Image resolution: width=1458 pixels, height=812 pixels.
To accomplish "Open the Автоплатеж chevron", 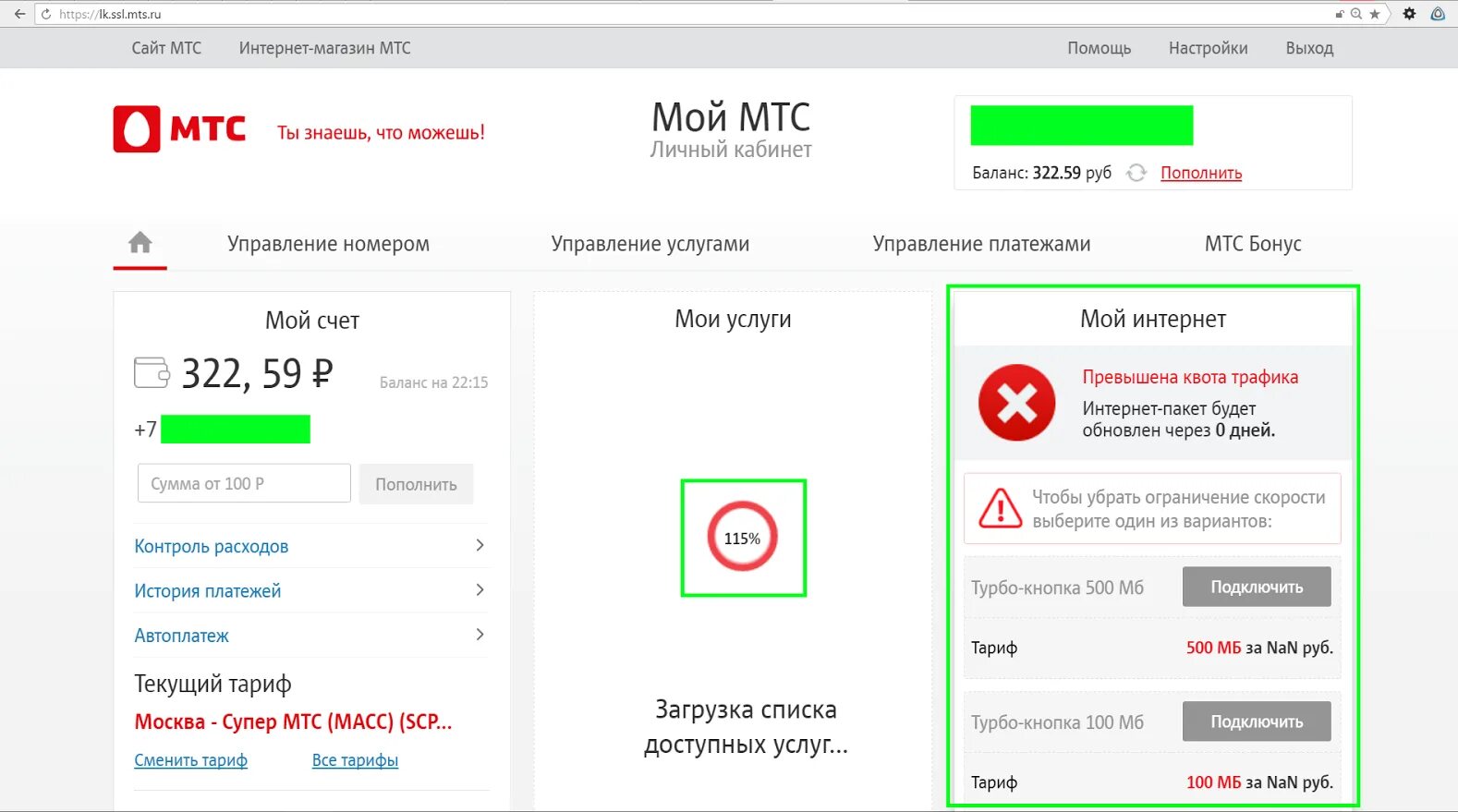I will pyautogui.click(x=480, y=634).
